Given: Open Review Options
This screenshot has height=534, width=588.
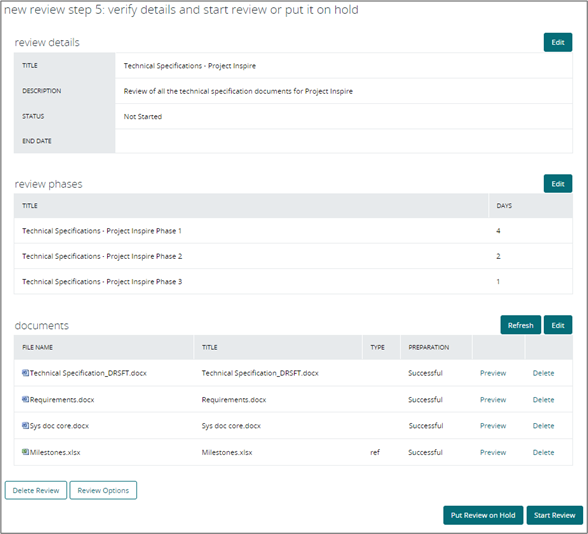Looking at the screenshot, I should [x=103, y=490].
